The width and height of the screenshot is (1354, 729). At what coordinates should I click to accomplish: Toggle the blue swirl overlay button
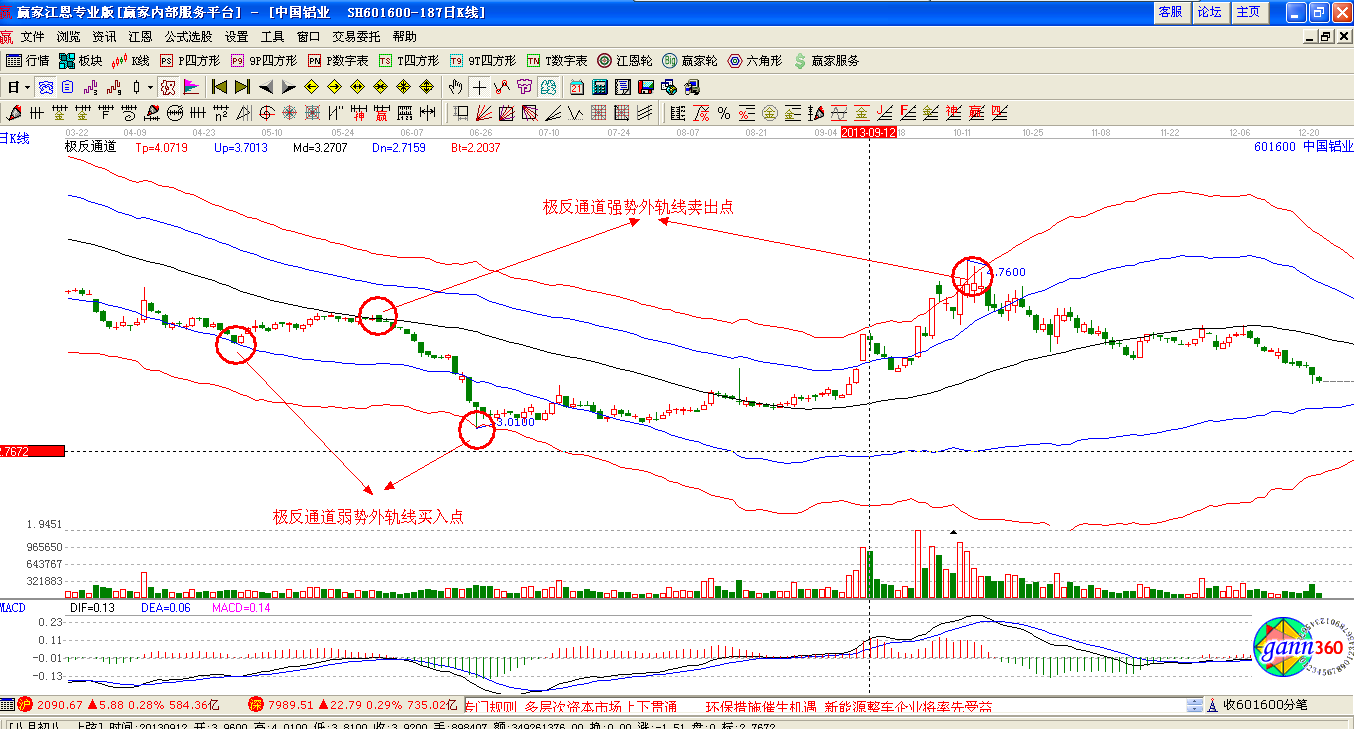[x=46, y=87]
